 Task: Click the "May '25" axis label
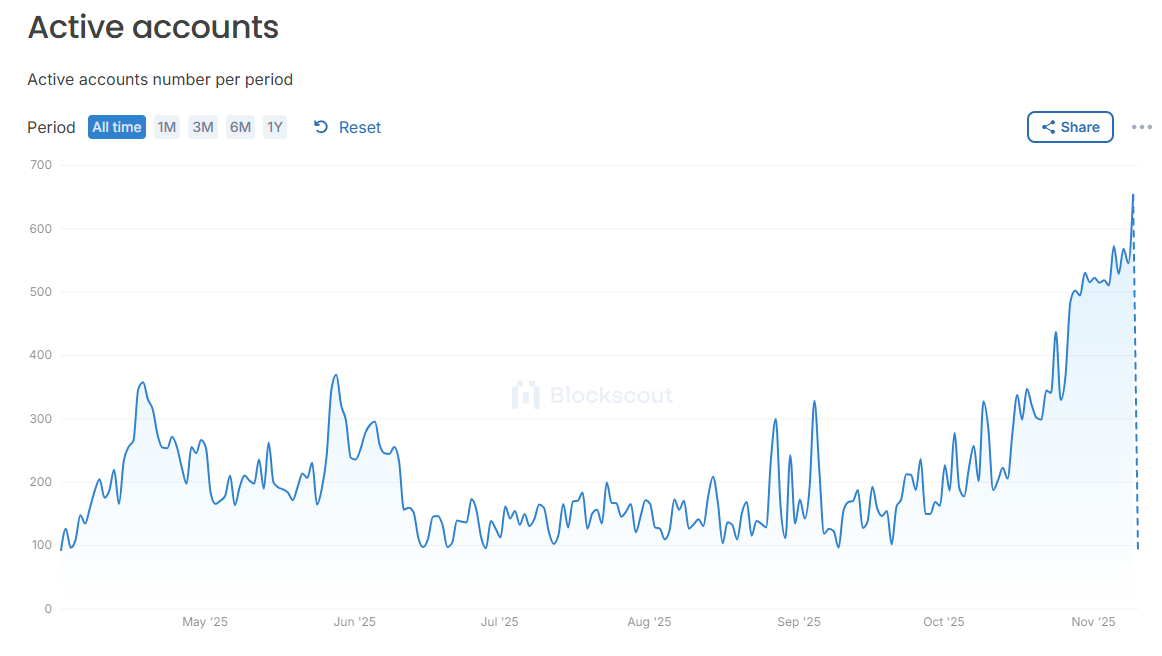click(x=204, y=621)
